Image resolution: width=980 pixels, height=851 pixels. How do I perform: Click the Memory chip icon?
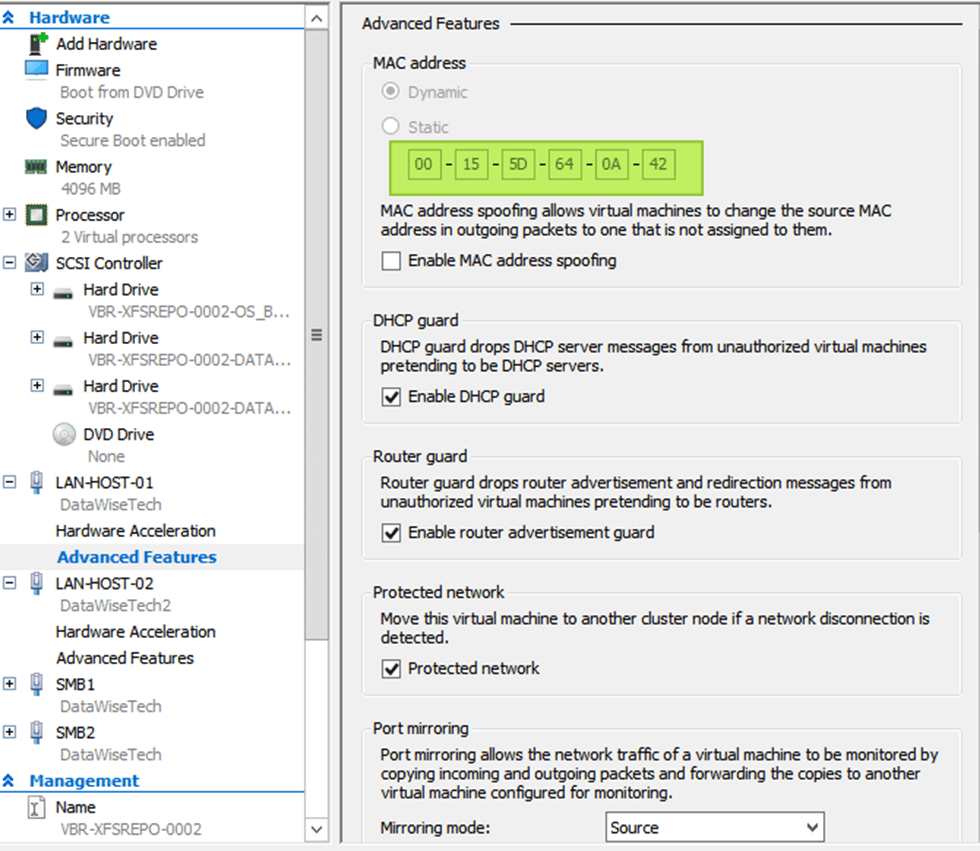click(x=36, y=167)
